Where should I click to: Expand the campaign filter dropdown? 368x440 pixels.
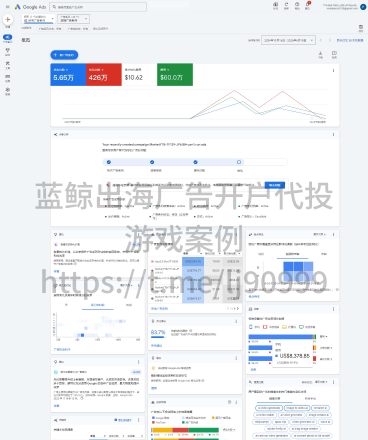click(x=73, y=19)
